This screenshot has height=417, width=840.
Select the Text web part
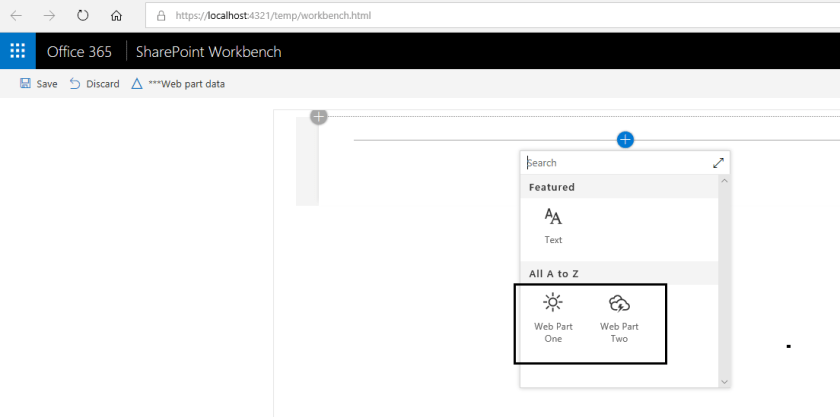553,225
